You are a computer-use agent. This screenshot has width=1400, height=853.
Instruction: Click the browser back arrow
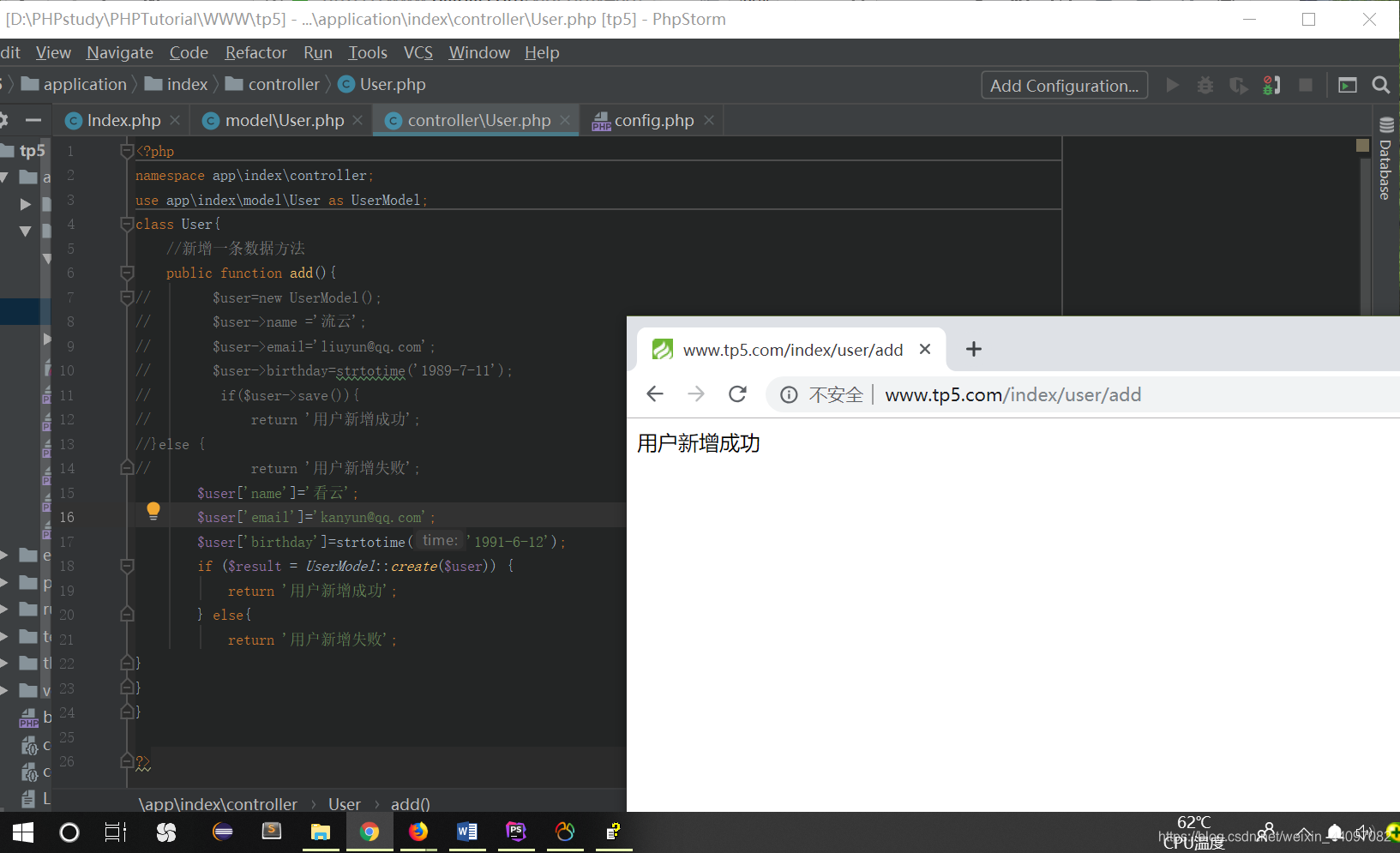pyautogui.click(x=655, y=393)
